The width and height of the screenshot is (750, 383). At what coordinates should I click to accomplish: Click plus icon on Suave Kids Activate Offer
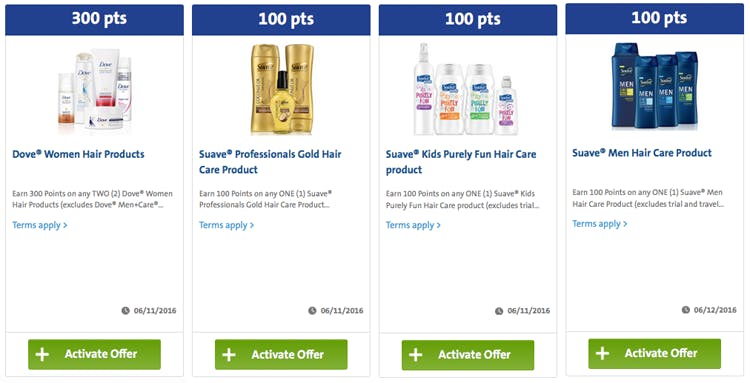[x=416, y=355]
